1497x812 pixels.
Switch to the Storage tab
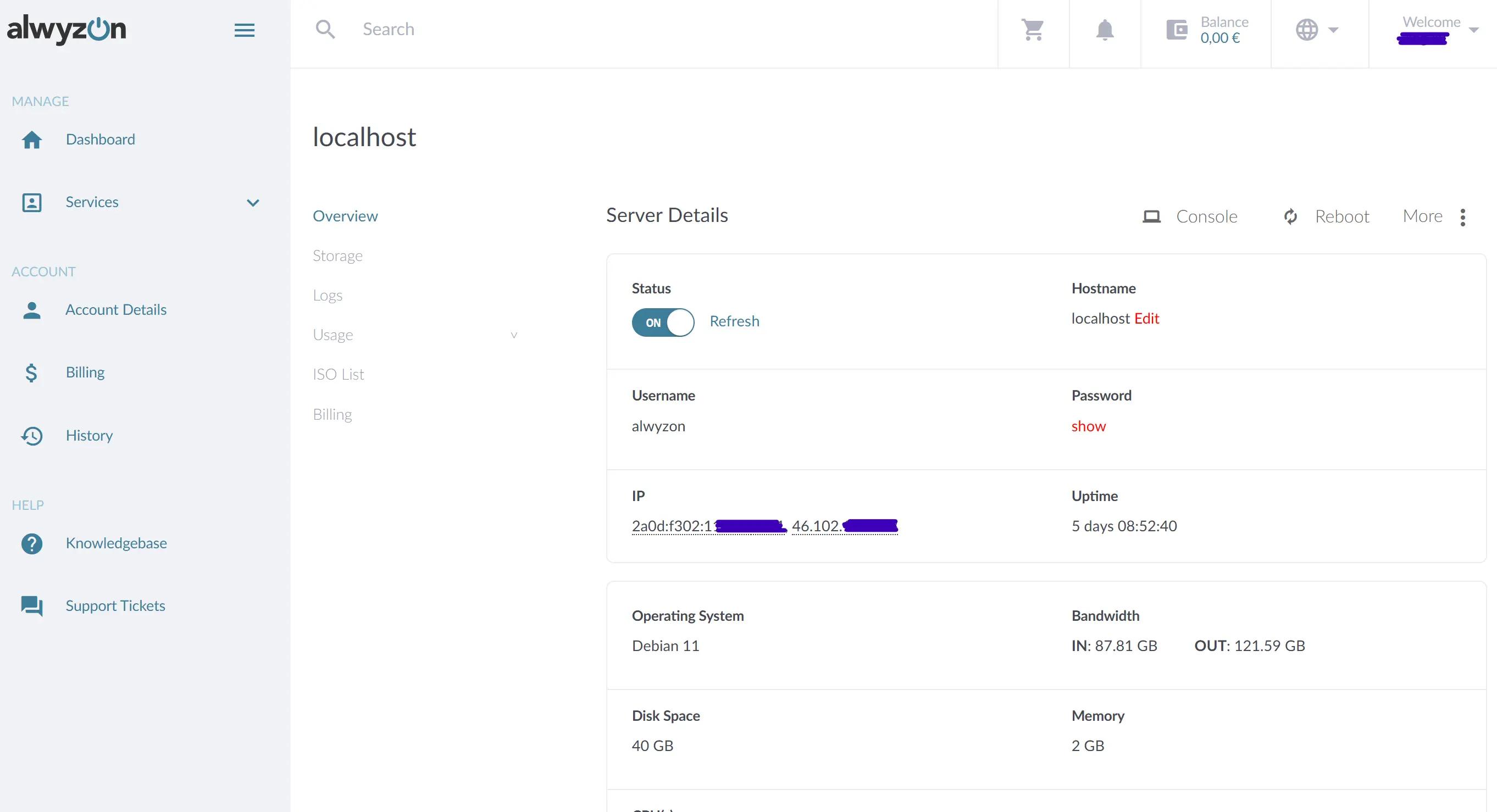(337, 255)
